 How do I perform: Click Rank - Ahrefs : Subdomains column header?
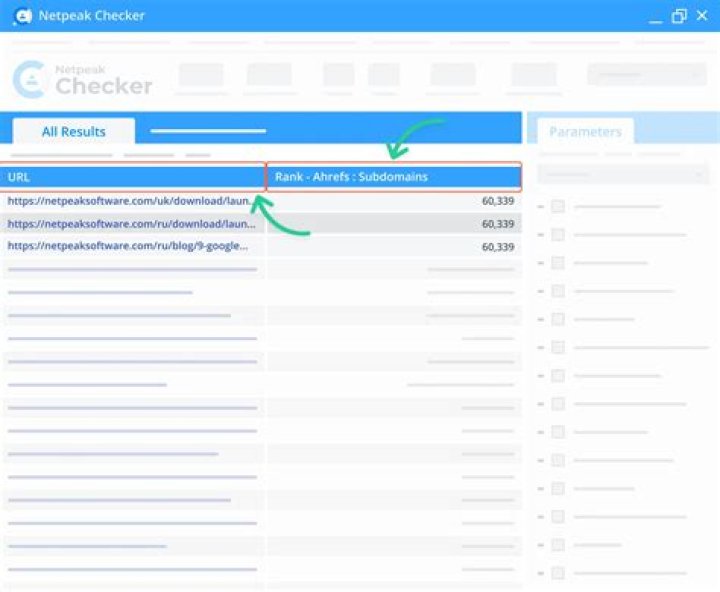coord(393,177)
